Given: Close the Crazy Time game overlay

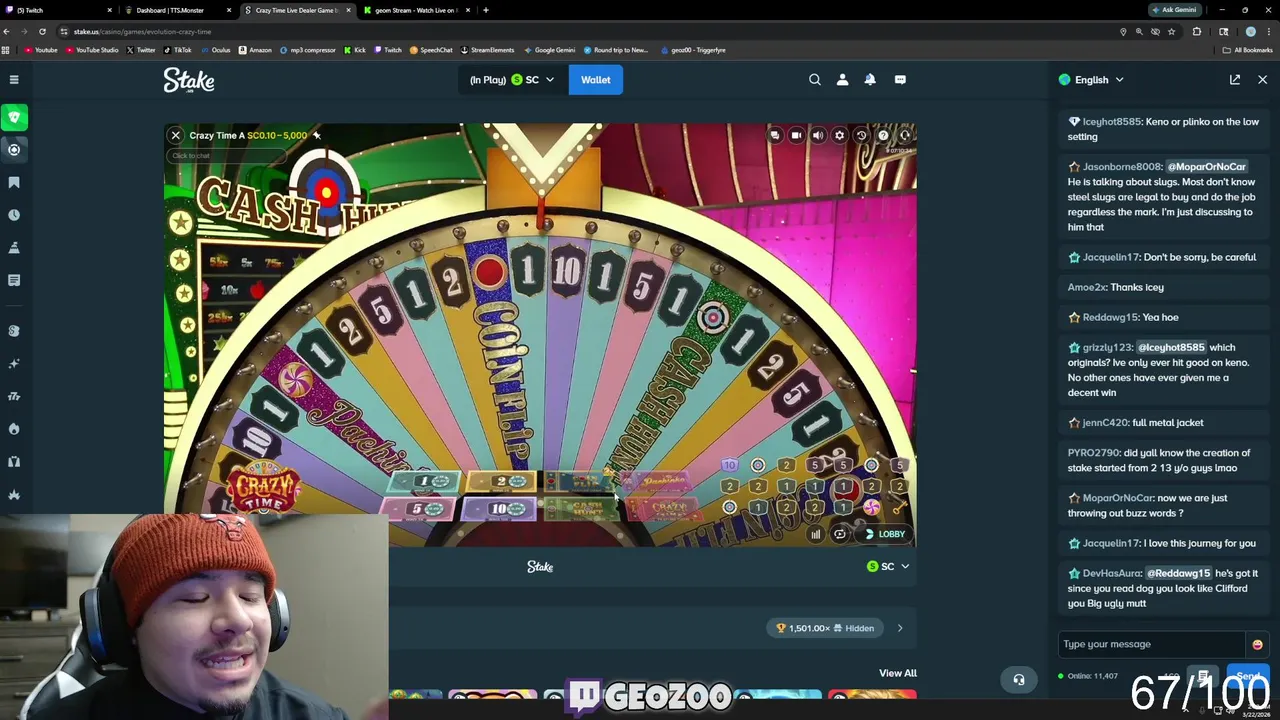Looking at the screenshot, I should coord(175,135).
